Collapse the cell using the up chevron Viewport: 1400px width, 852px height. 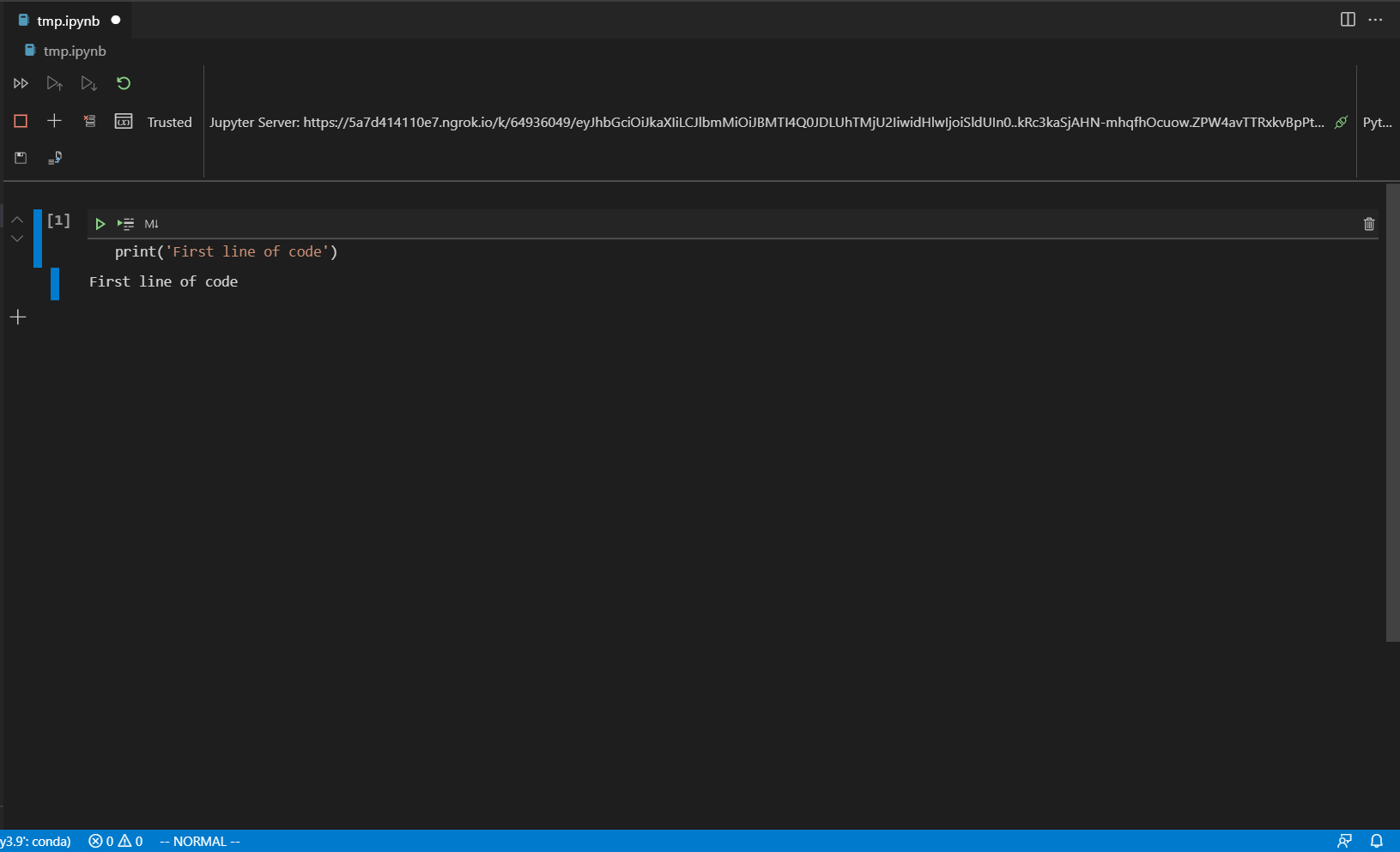[16, 220]
